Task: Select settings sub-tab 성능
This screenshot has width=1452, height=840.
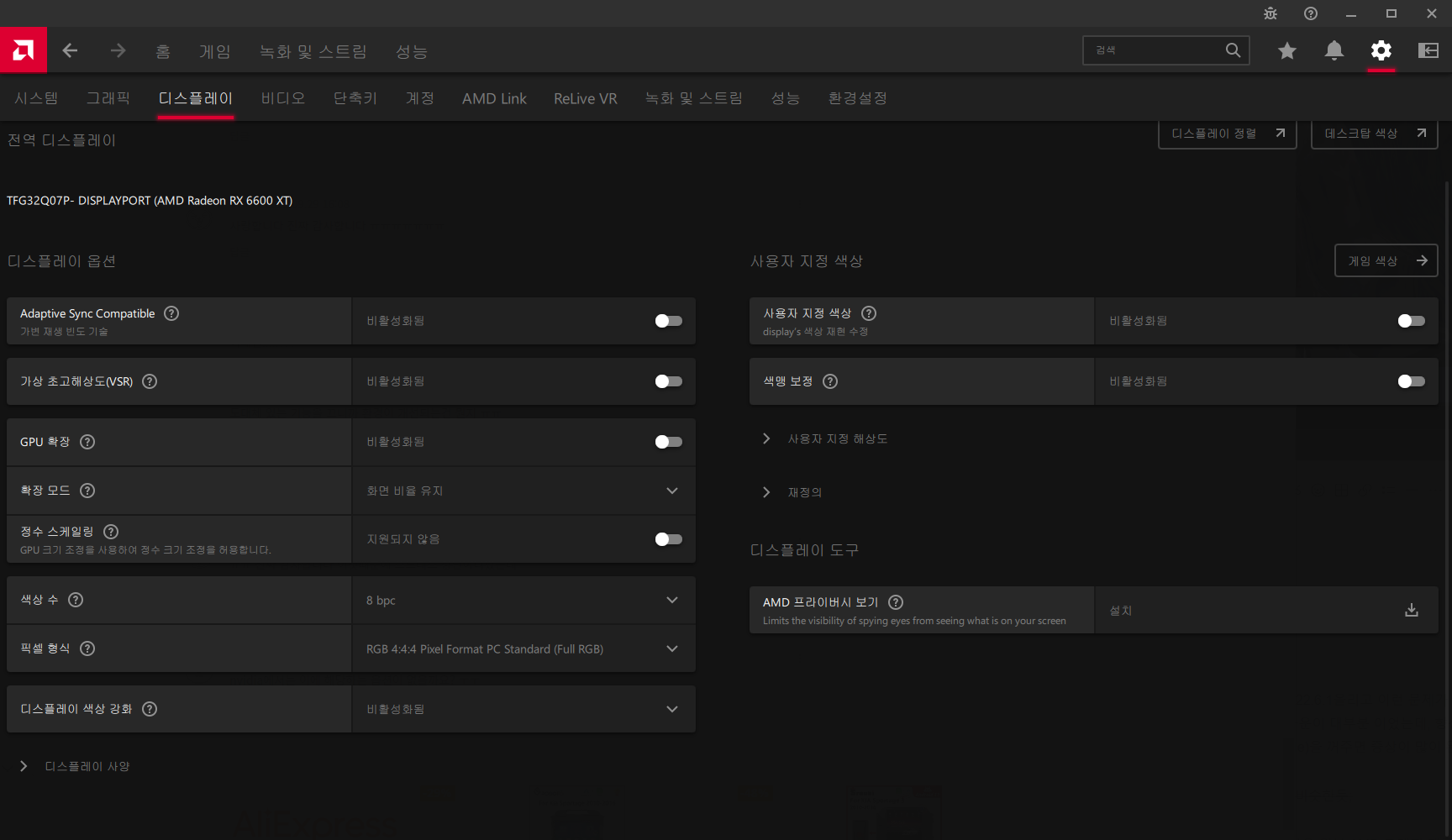Action: [x=786, y=98]
